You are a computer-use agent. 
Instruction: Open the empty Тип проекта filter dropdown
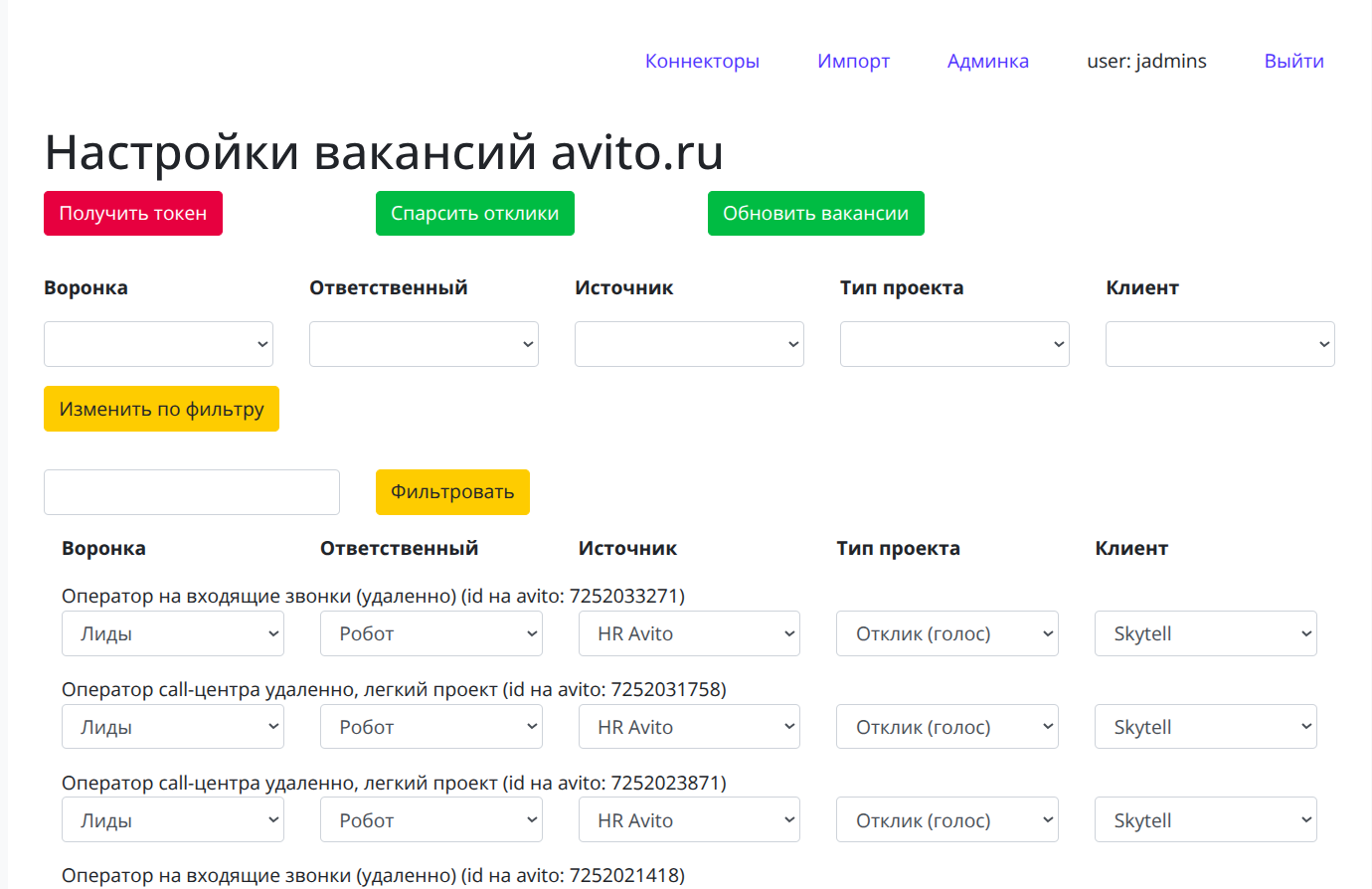[x=954, y=344]
